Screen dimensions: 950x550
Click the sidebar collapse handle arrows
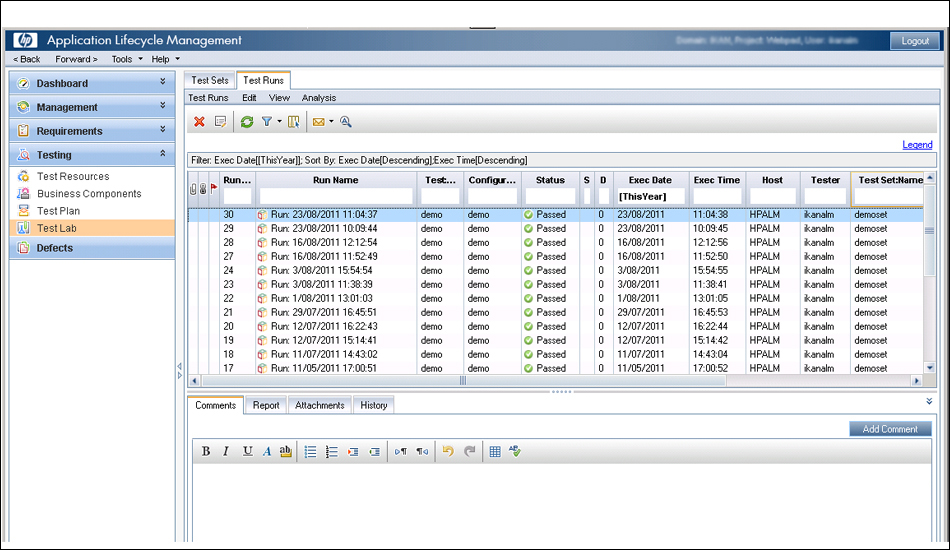point(179,371)
